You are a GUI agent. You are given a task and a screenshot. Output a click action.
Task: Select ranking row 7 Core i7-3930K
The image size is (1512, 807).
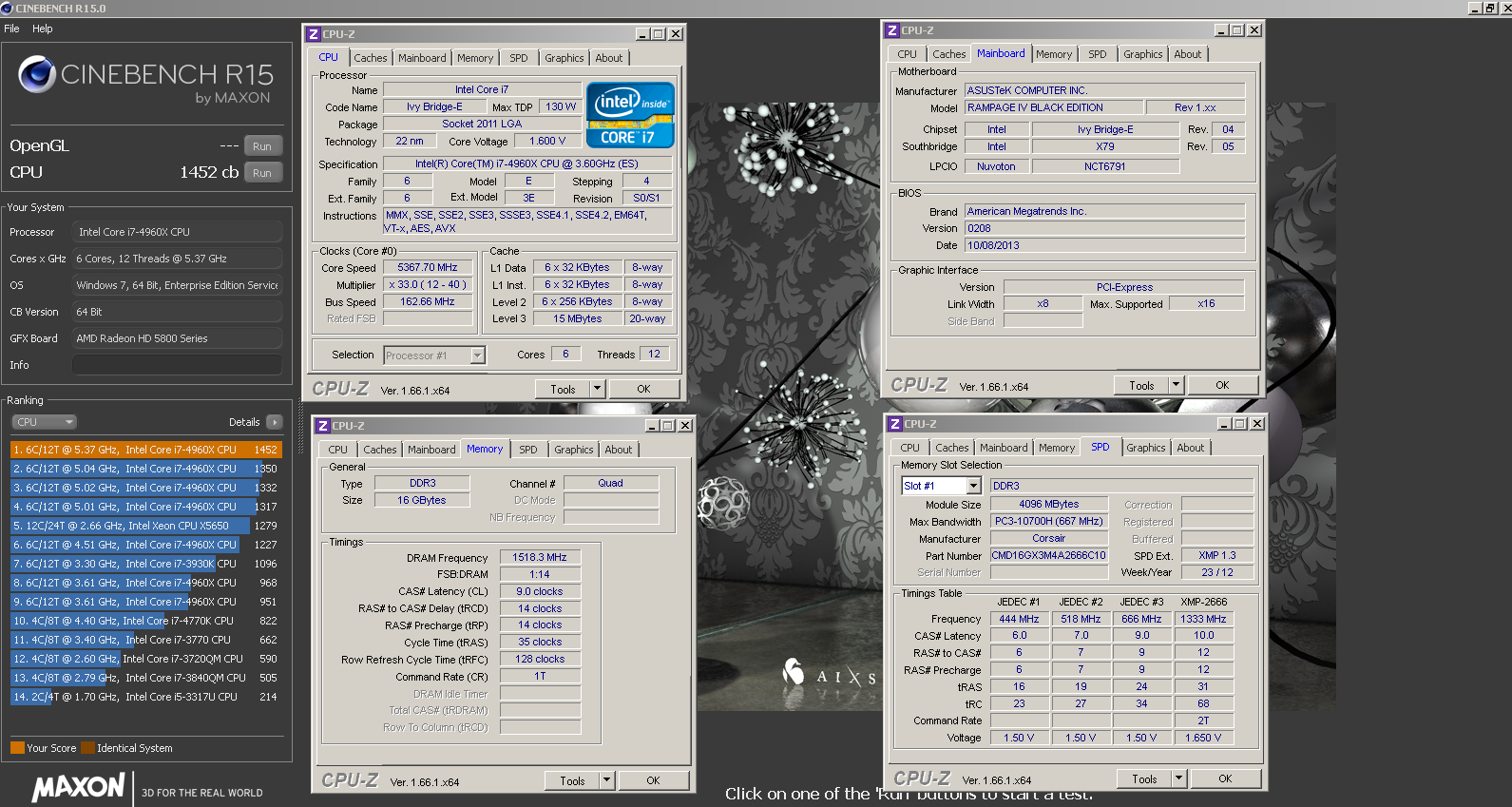(146, 564)
